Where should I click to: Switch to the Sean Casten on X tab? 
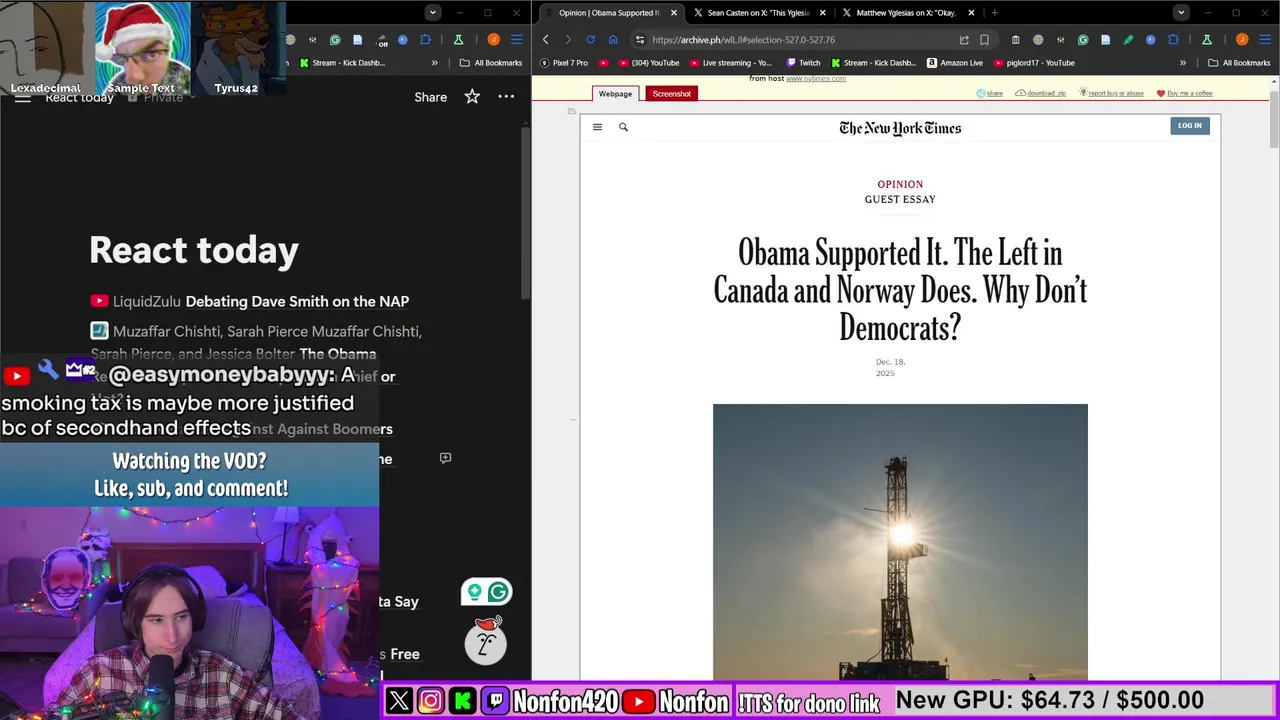tap(757, 13)
